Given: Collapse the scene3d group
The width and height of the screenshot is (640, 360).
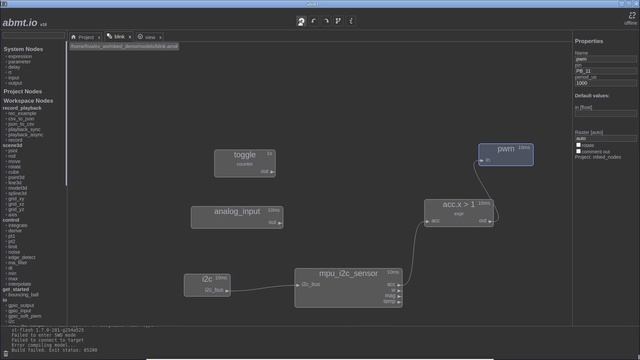Looking at the screenshot, I should pos(13,145).
